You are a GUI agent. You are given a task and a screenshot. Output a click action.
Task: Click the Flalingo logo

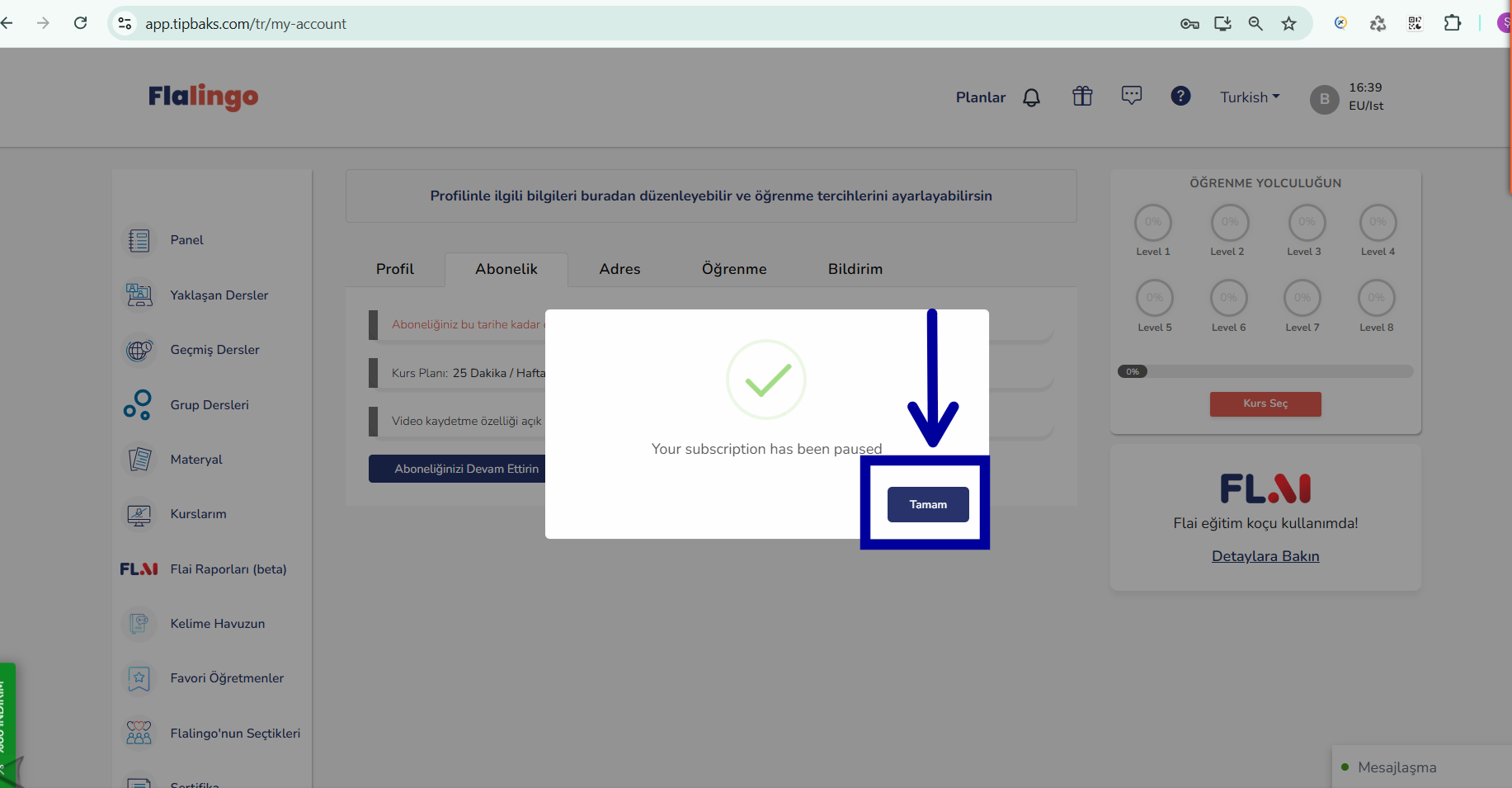[203, 97]
